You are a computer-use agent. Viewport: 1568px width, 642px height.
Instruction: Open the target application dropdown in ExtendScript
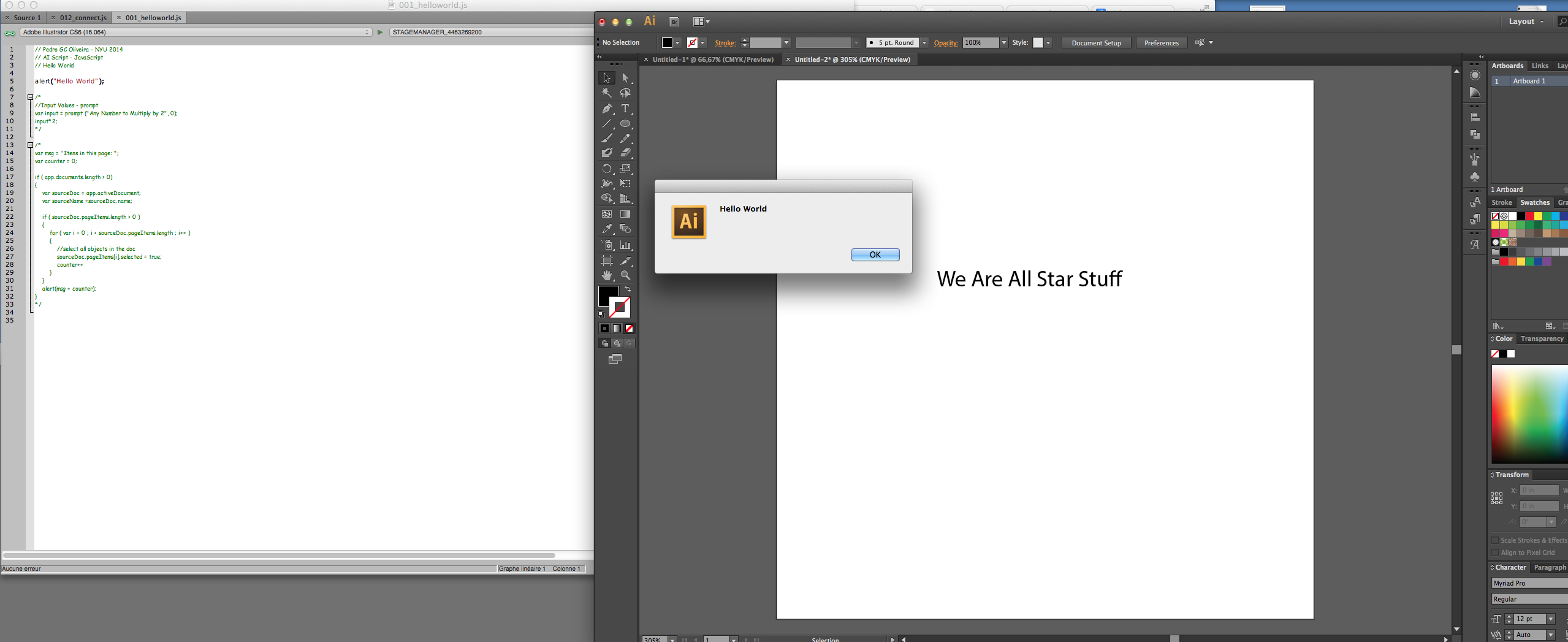196,32
